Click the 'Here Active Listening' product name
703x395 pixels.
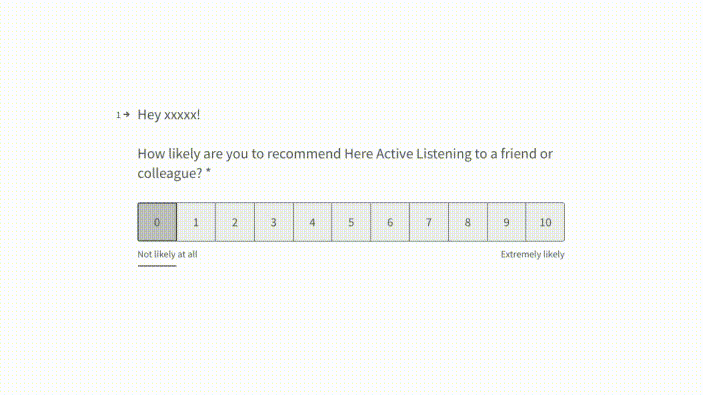tap(408, 154)
